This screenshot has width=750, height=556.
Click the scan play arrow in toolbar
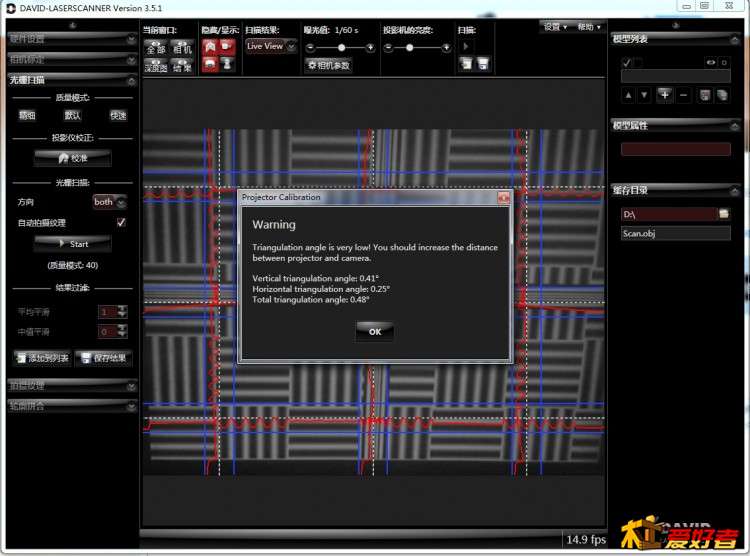point(465,46)
